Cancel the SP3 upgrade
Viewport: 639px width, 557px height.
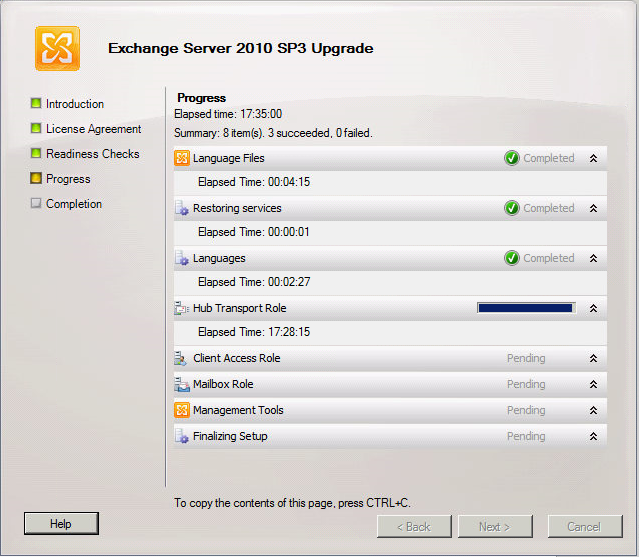585,527
